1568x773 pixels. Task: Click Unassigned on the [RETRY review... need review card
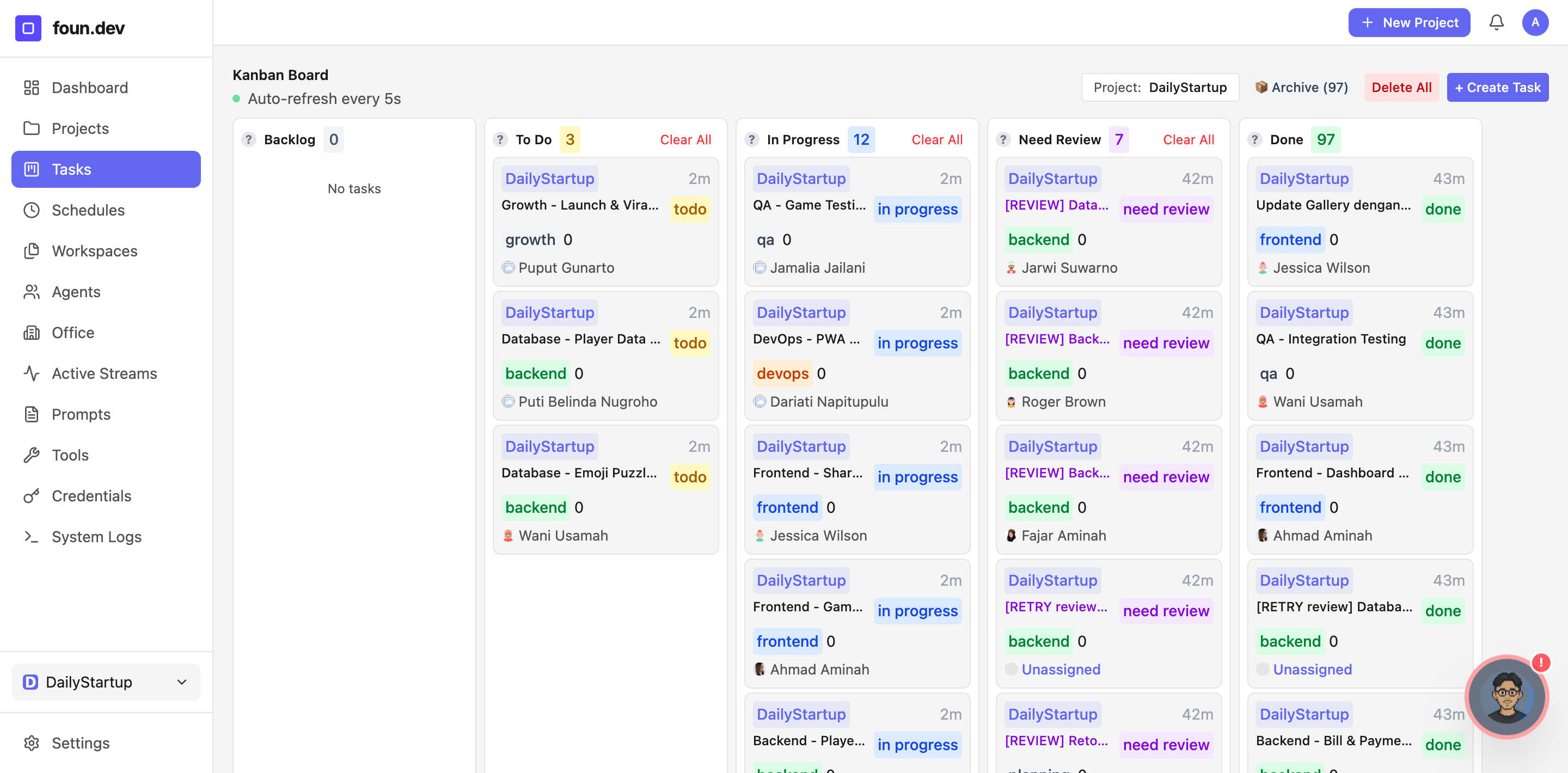(x=1061, y=670)
